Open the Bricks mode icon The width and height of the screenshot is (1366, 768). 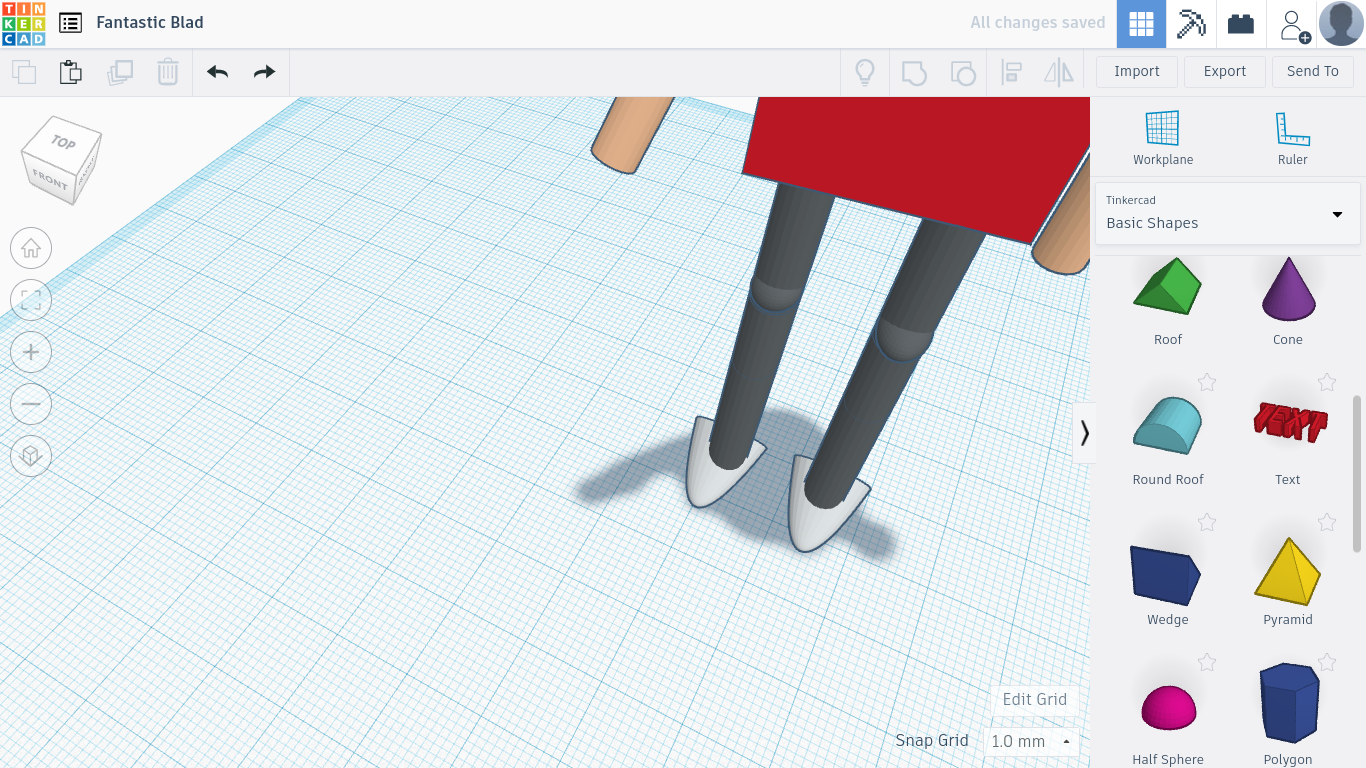1241,24
